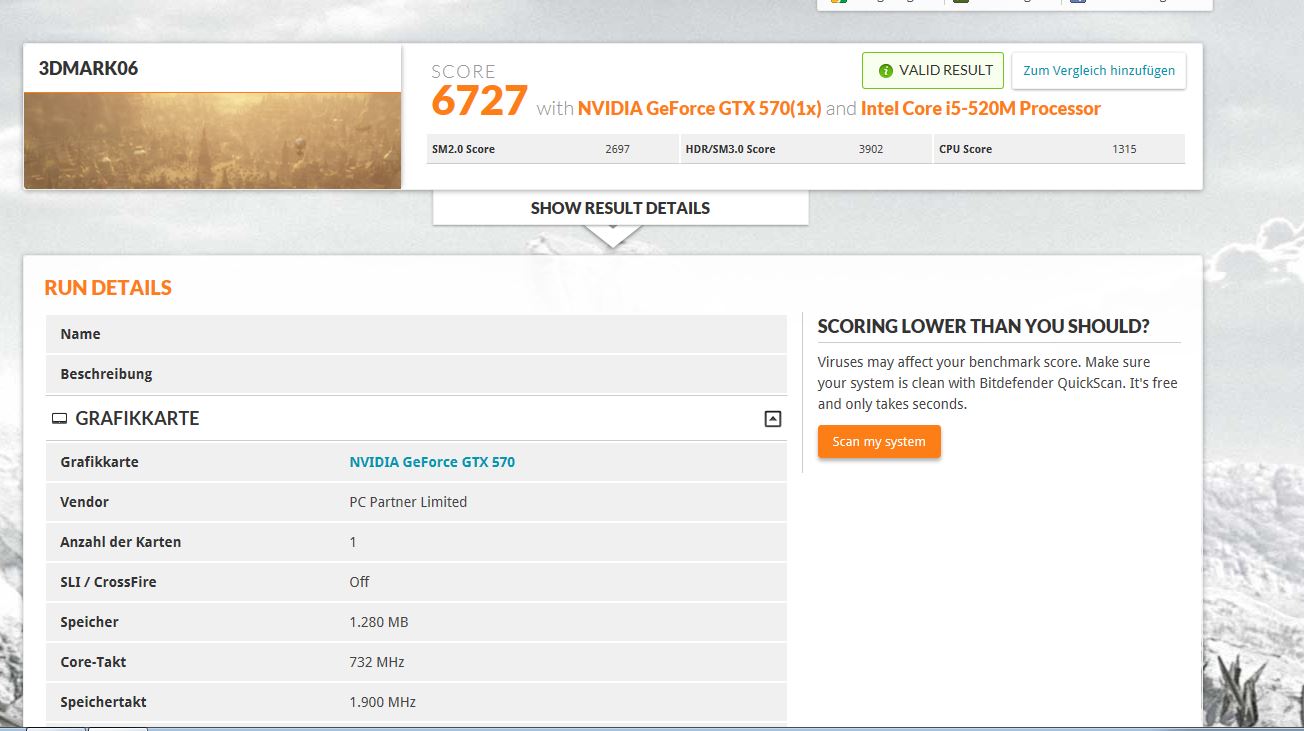Add result via Zum Vergleich hinzufügen

(1099, 71)
